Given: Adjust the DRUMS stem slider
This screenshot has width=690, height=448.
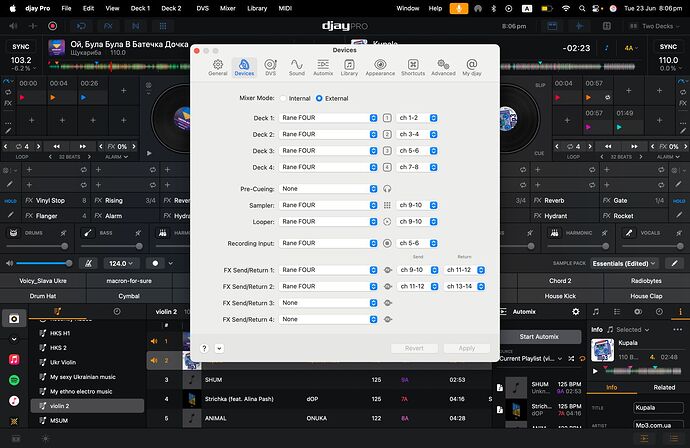Looking at the screenshot, I should [37, 246].
